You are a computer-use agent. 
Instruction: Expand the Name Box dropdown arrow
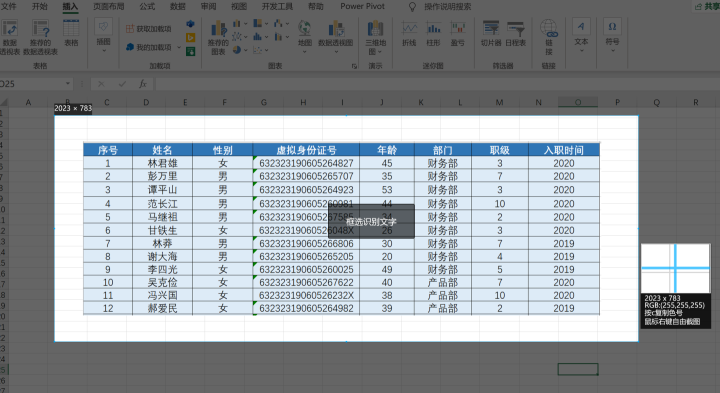(x=68, y=84)
